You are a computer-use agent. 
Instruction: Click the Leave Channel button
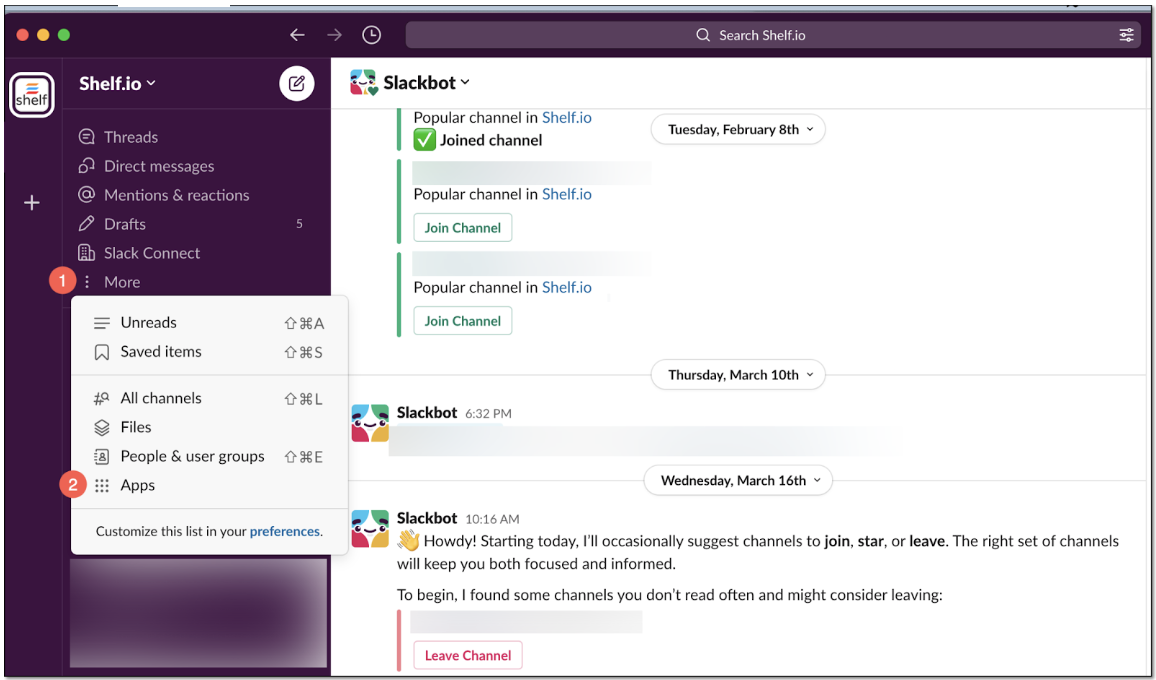pos(468,656)
